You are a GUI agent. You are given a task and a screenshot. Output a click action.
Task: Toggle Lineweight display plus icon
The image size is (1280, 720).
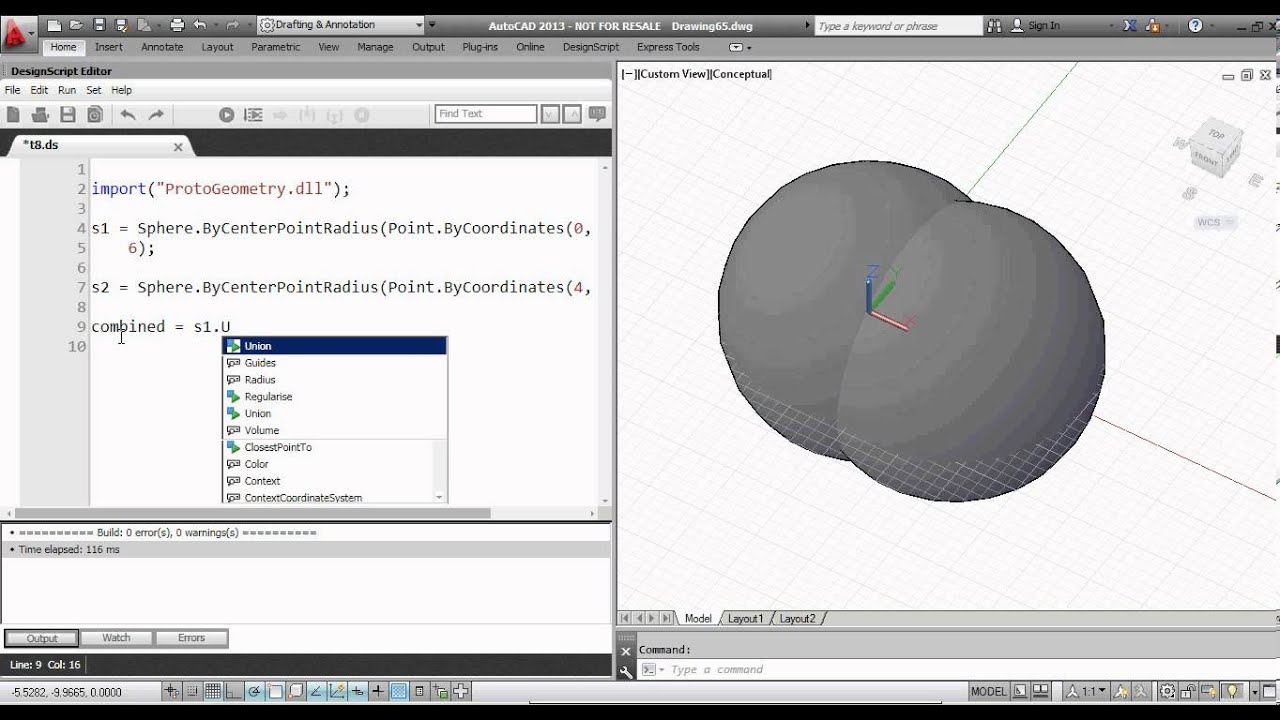pyautogui.click(x=377, y=691)
